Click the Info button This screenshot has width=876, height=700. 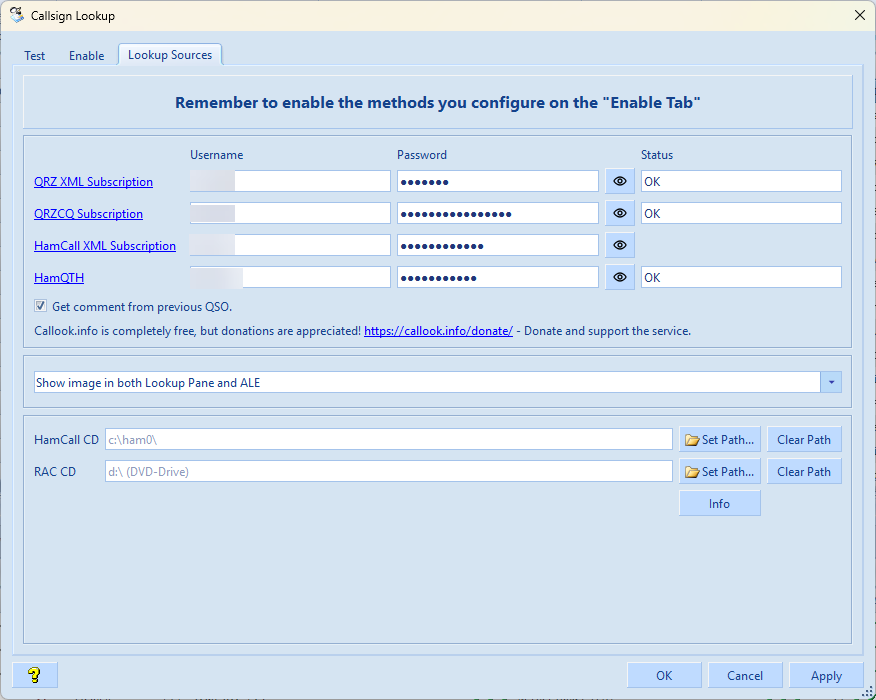[x=720, y=503]
